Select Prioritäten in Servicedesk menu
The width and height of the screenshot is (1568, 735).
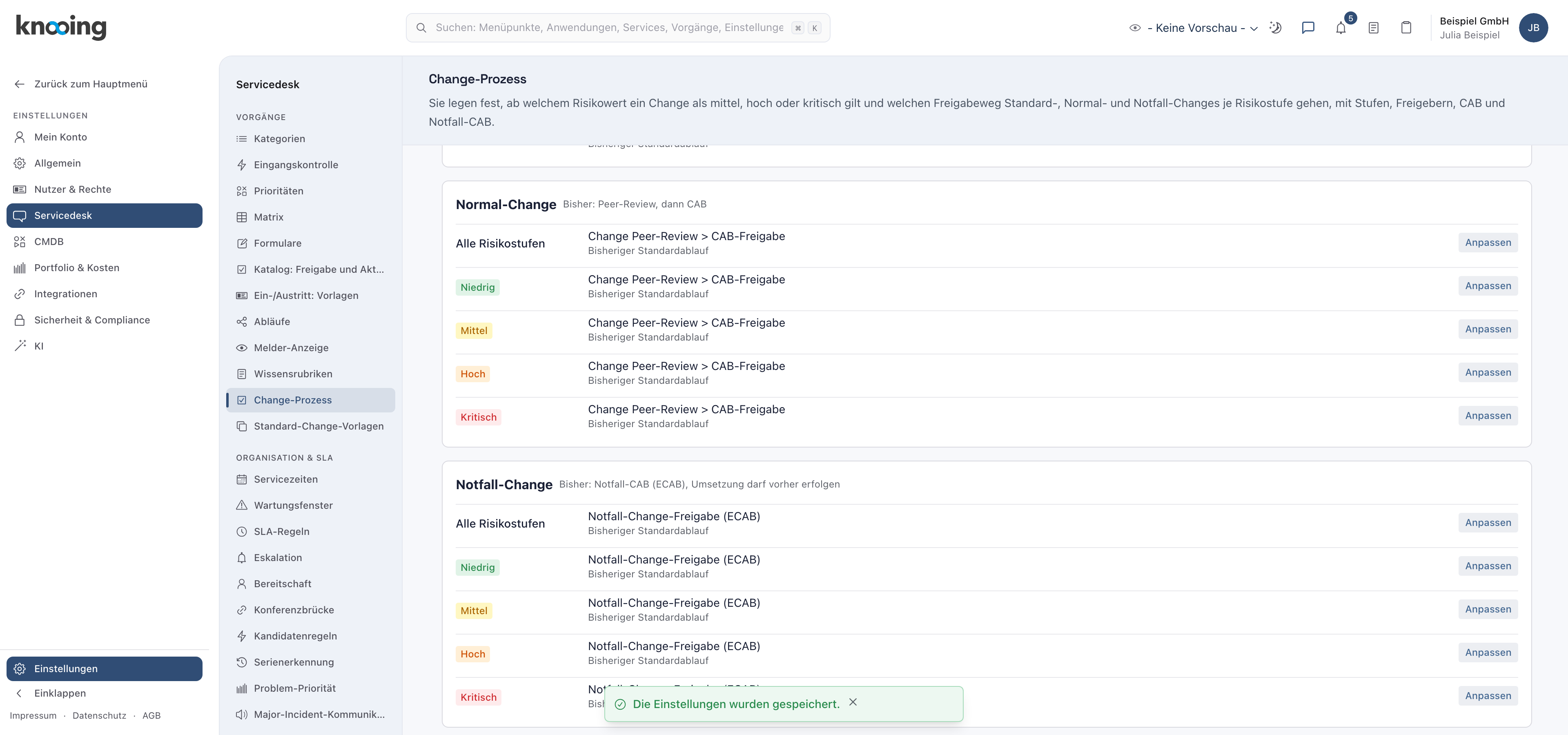[x=310, y=192]
